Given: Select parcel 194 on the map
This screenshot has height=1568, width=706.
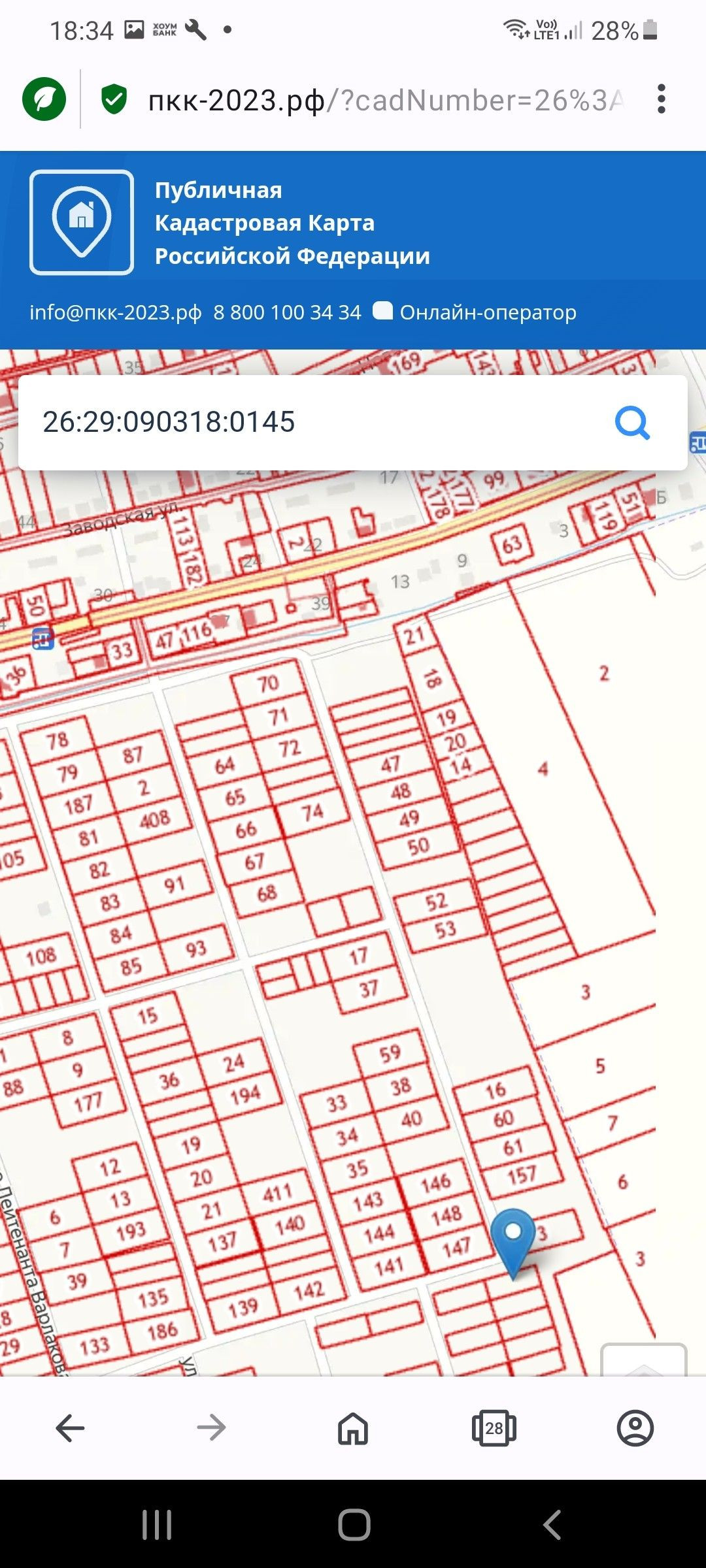Looking at the screenshot, I should point(245,1094).
